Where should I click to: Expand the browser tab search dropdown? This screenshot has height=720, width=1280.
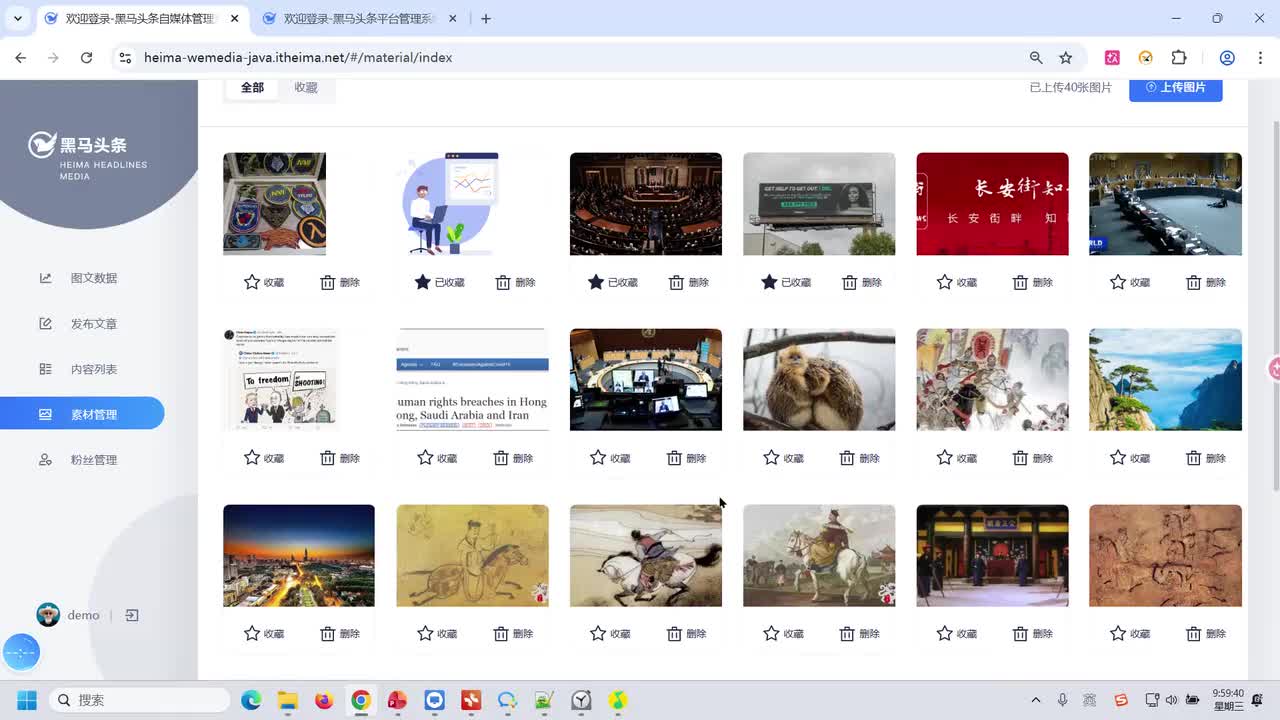coord(17,19)
